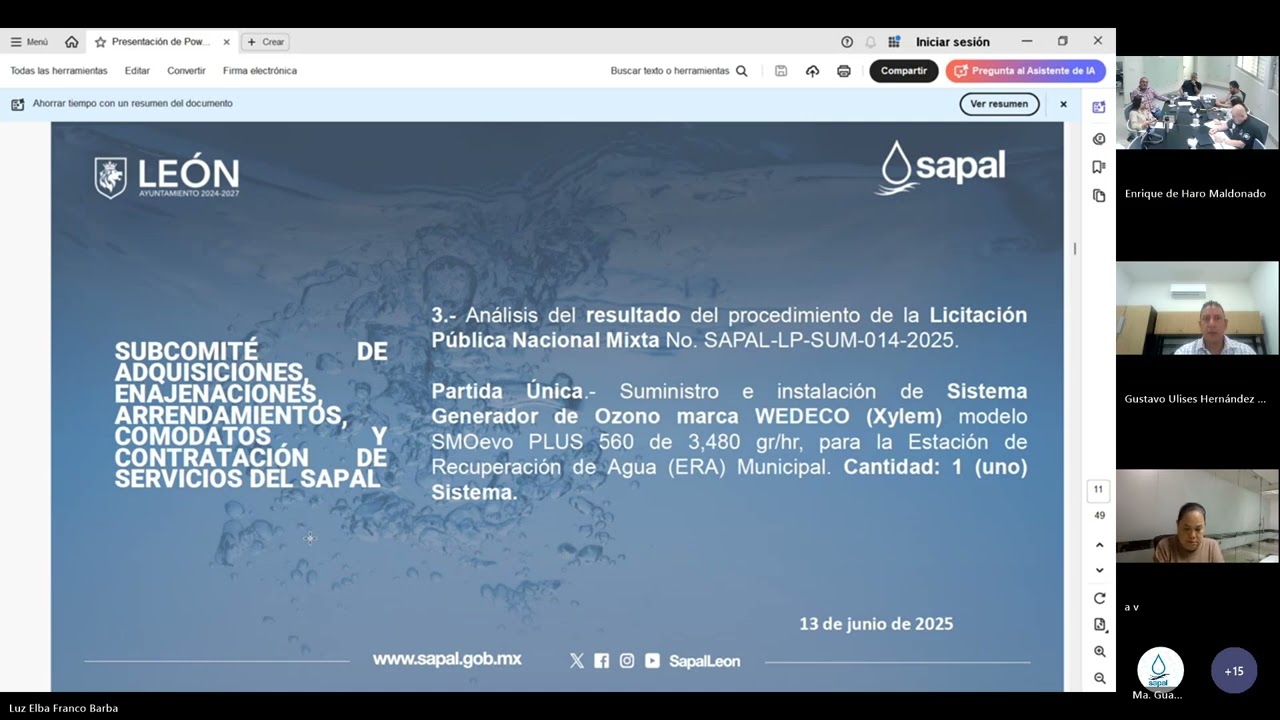Click the SapalLeon text on slide

click(705, 661)
